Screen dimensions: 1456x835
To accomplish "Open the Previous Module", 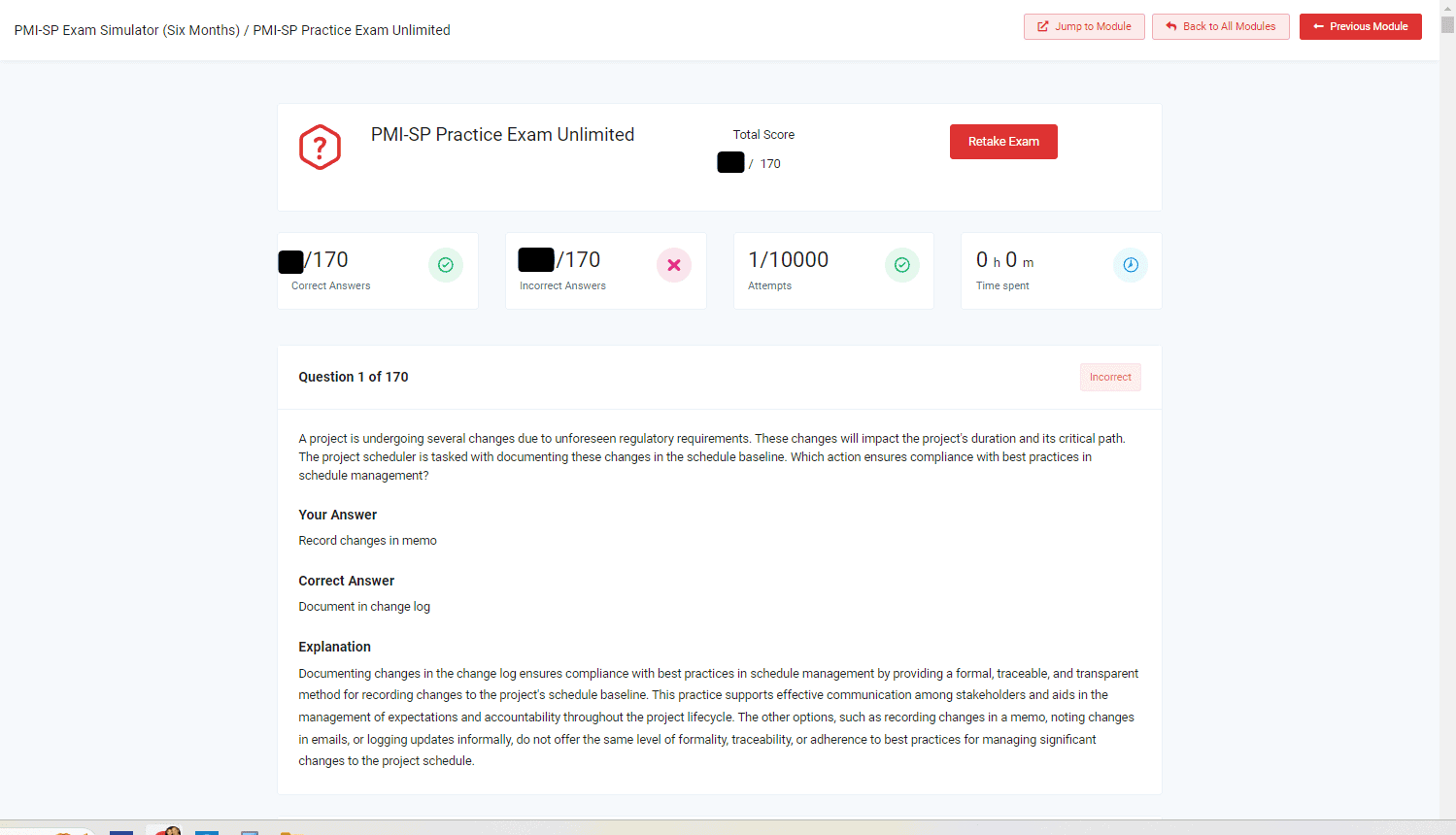I will (x=1360, y=26).
